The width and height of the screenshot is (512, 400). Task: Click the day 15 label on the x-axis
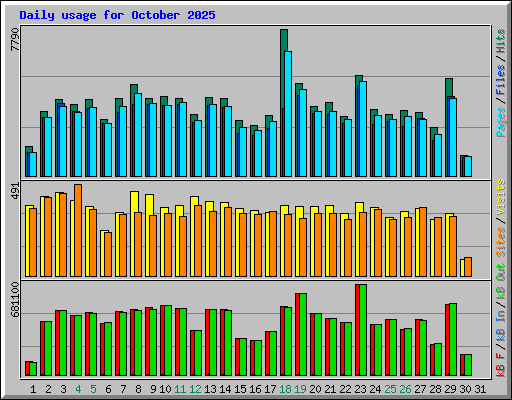(240, 389)
